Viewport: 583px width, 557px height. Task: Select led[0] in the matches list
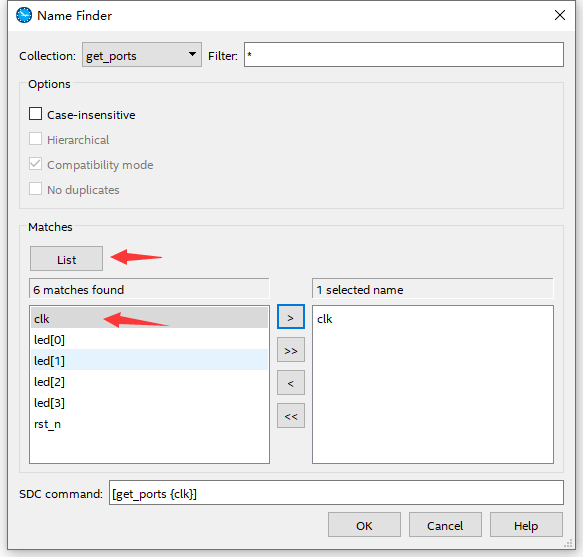click(149, 340)
